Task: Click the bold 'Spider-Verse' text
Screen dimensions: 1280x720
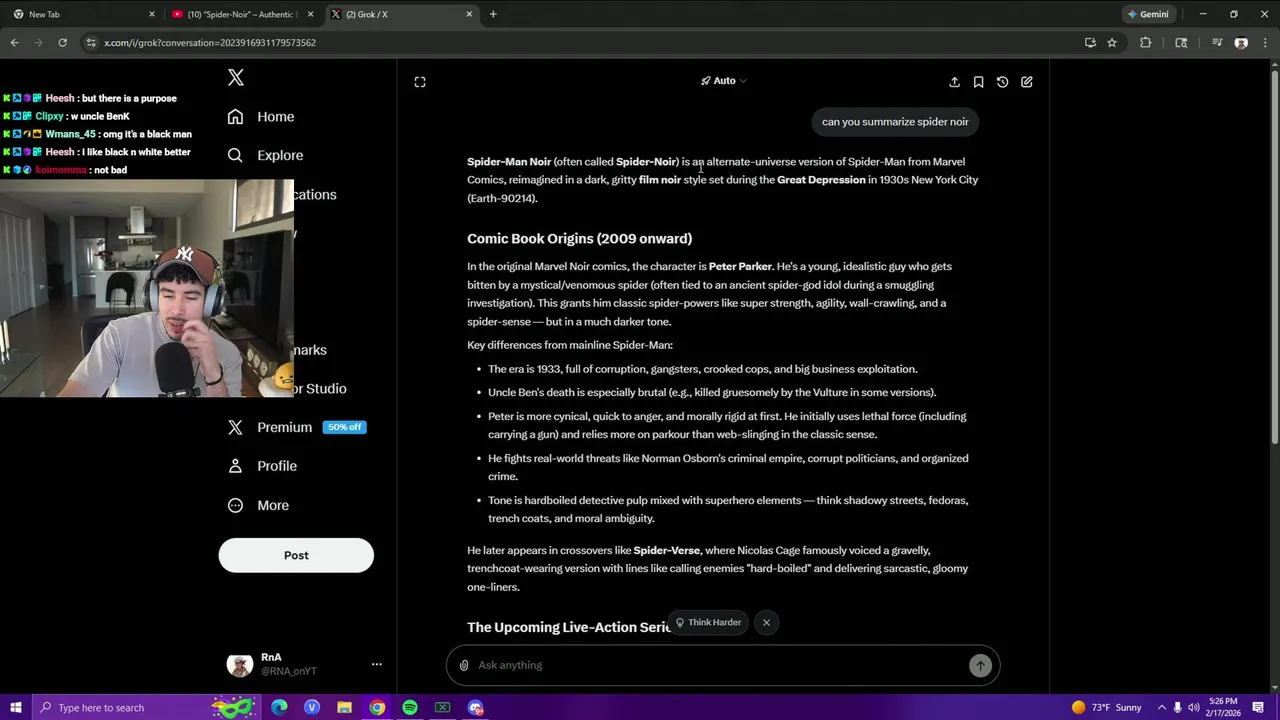Action: [667, 550]
